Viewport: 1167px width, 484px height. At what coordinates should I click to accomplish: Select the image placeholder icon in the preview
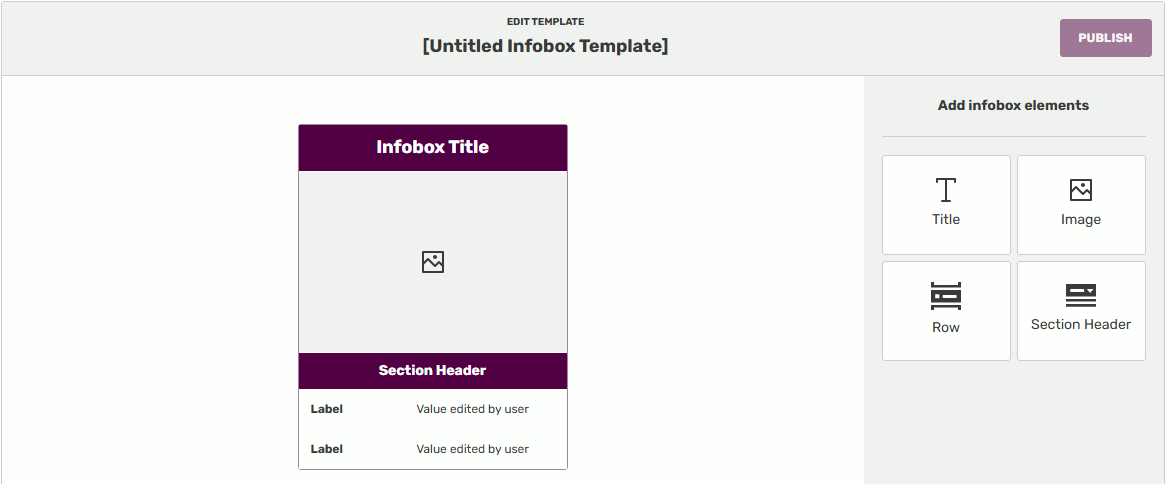tap(433, 262)
